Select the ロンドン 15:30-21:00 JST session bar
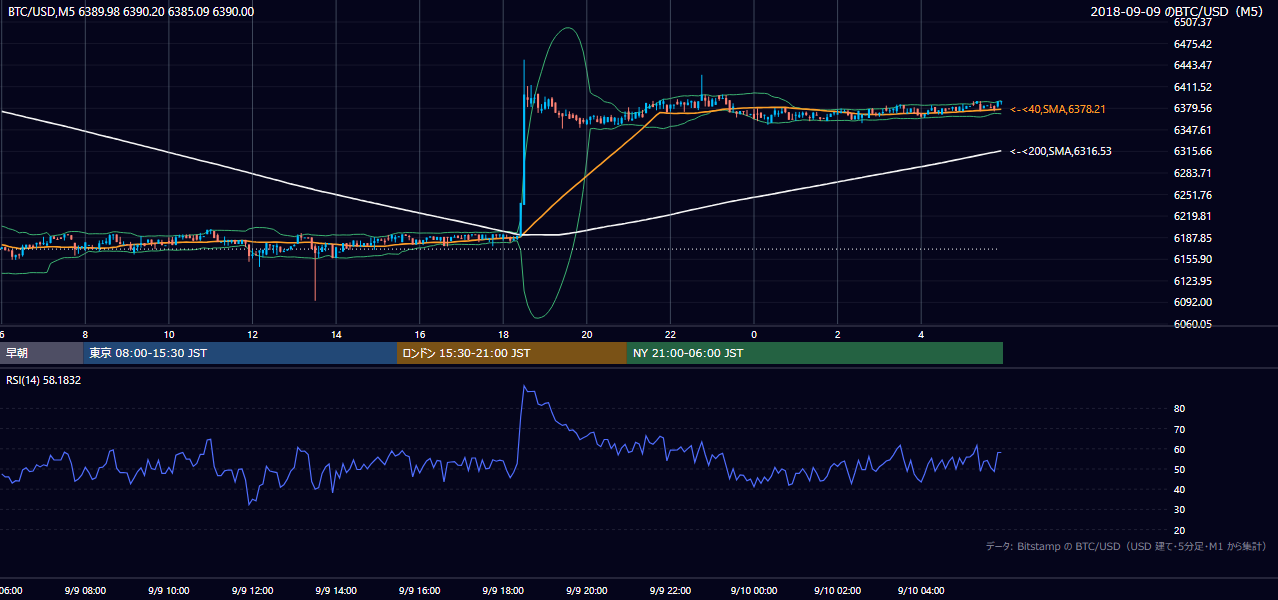 [x=512, y=353]
